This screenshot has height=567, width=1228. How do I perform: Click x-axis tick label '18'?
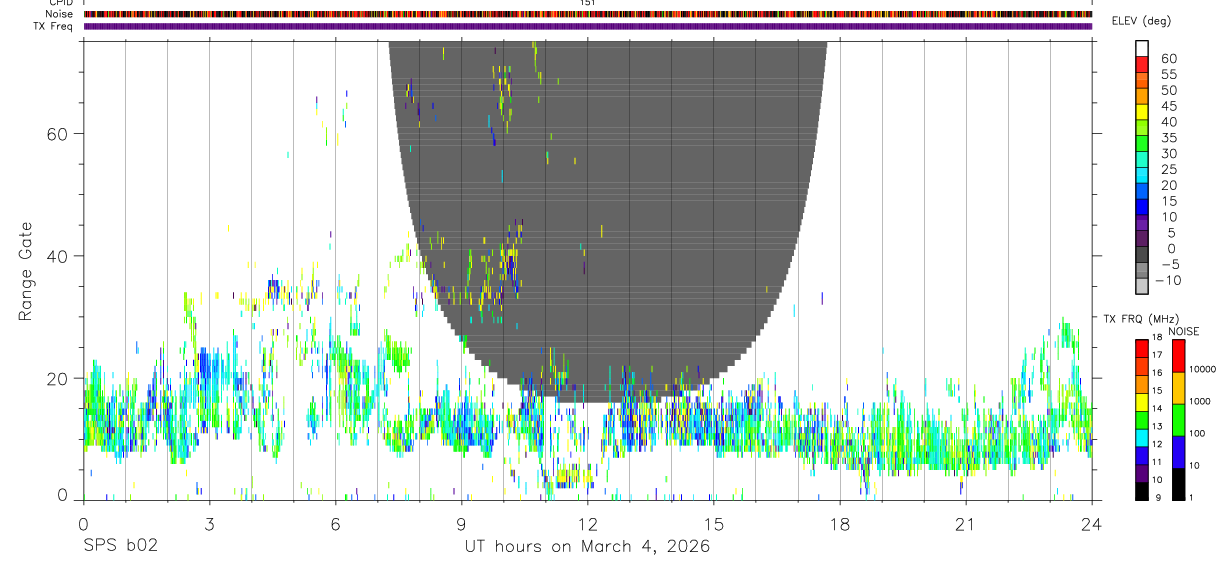pyautogui.click(x=839, y=524)
